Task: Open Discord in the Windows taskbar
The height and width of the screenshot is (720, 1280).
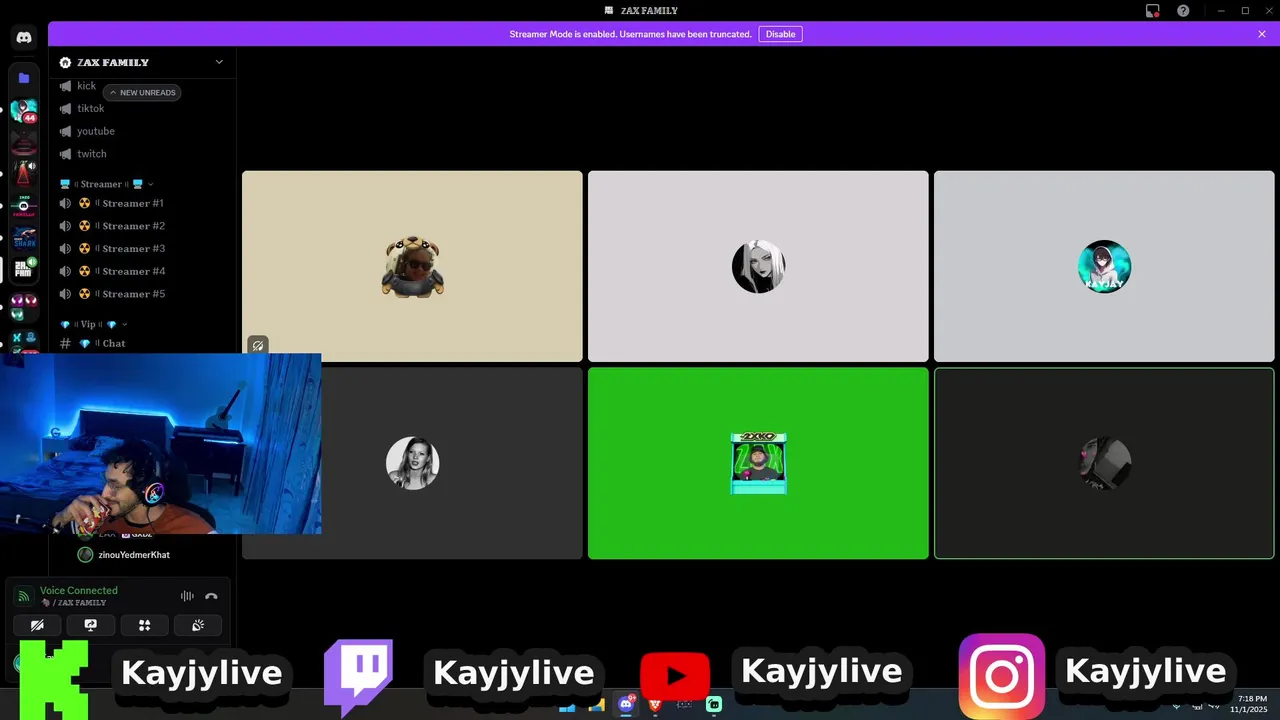Action: click(626, 705)
